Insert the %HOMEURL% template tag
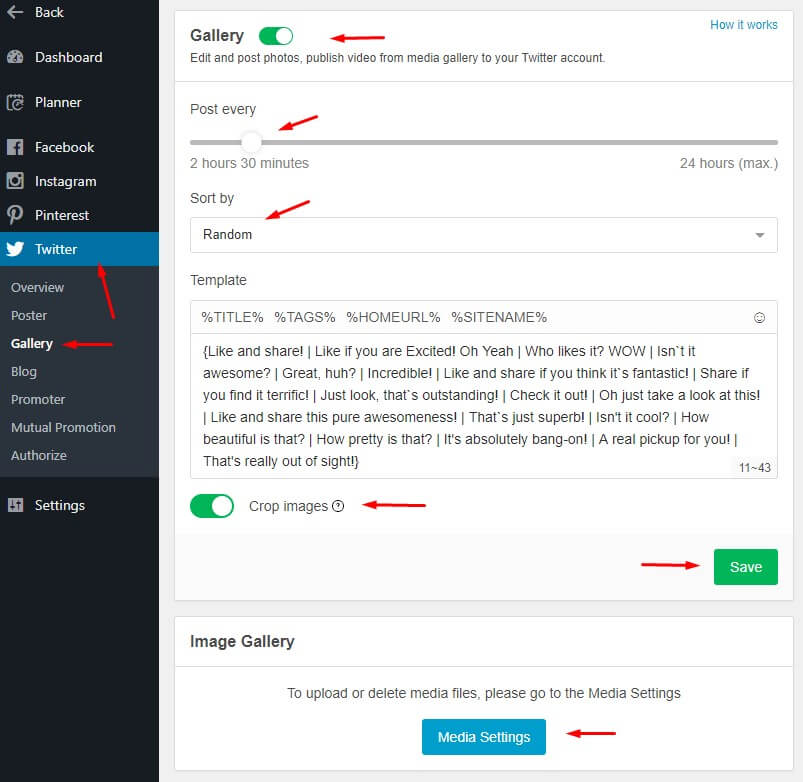 click(x=393, y=318)
